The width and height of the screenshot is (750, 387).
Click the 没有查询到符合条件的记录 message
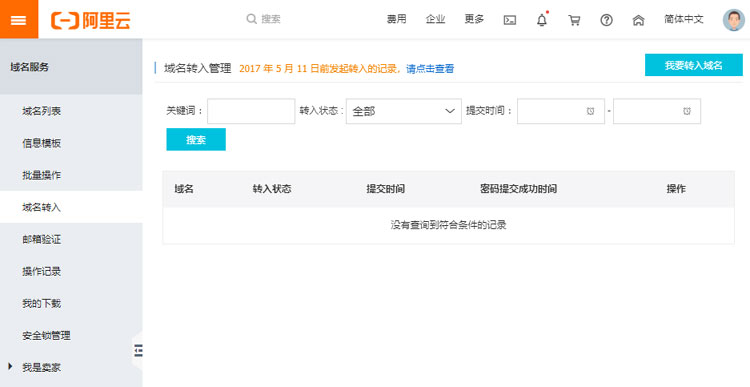point(448,225)
